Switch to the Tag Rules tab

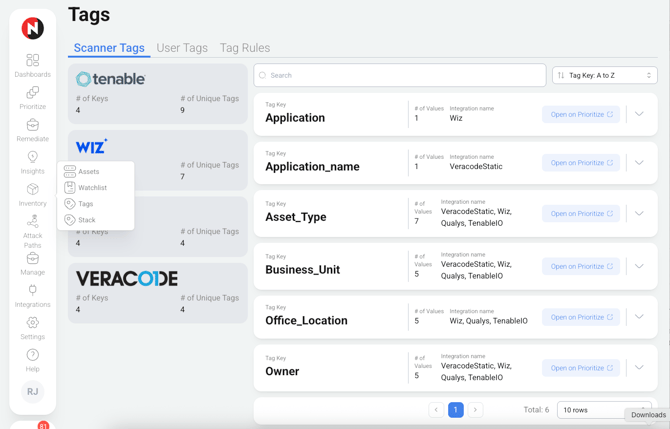245,48
